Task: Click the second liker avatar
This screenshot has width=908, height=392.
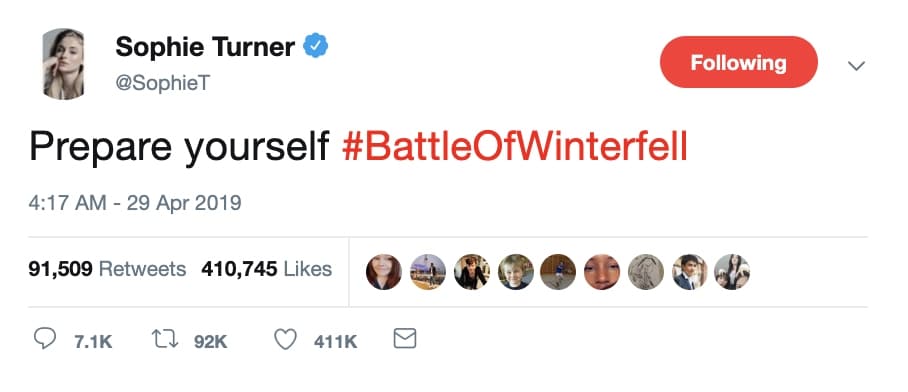Action: [428, 272]
